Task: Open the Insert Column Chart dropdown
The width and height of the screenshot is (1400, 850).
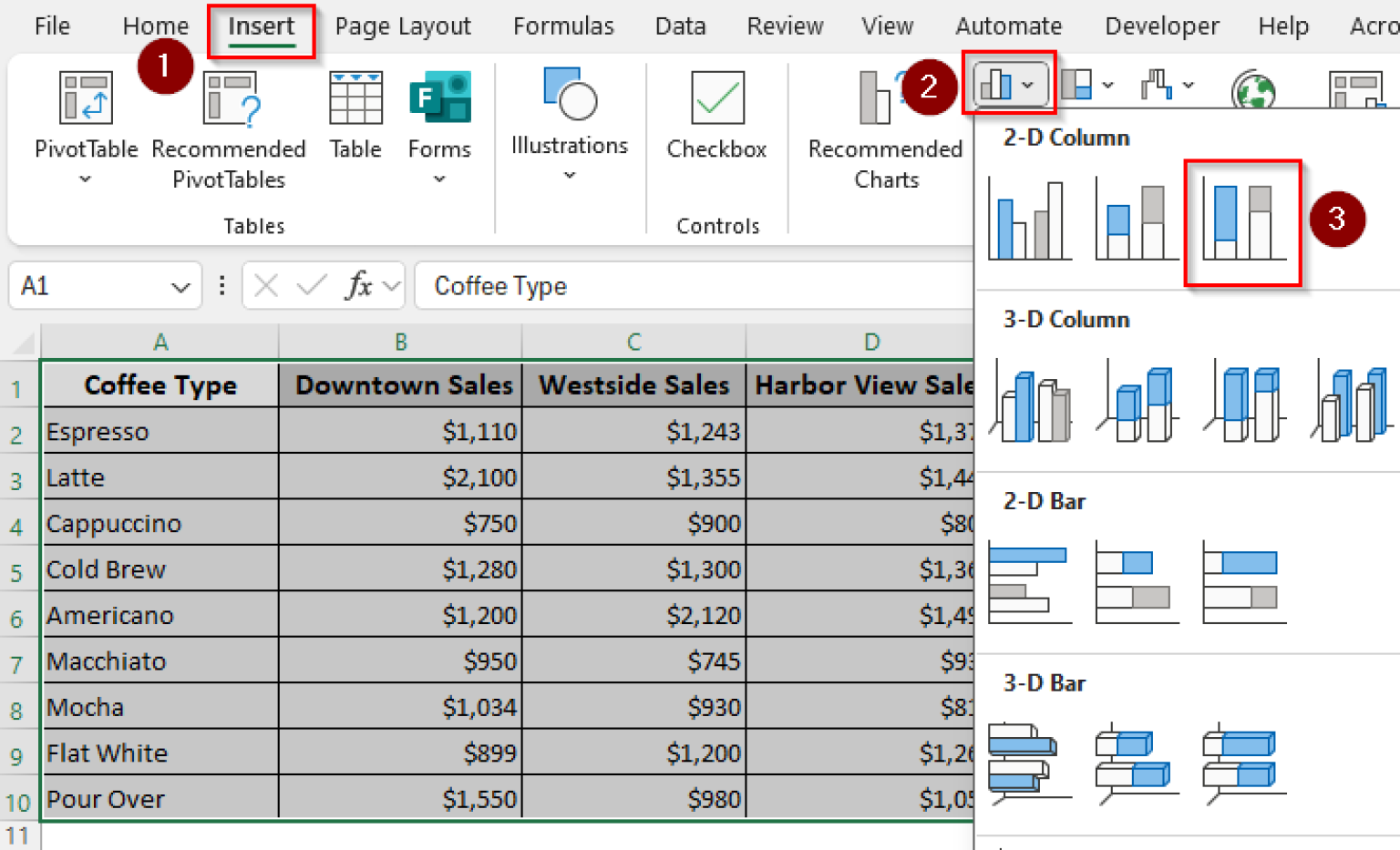Action: pos(1008,85)
